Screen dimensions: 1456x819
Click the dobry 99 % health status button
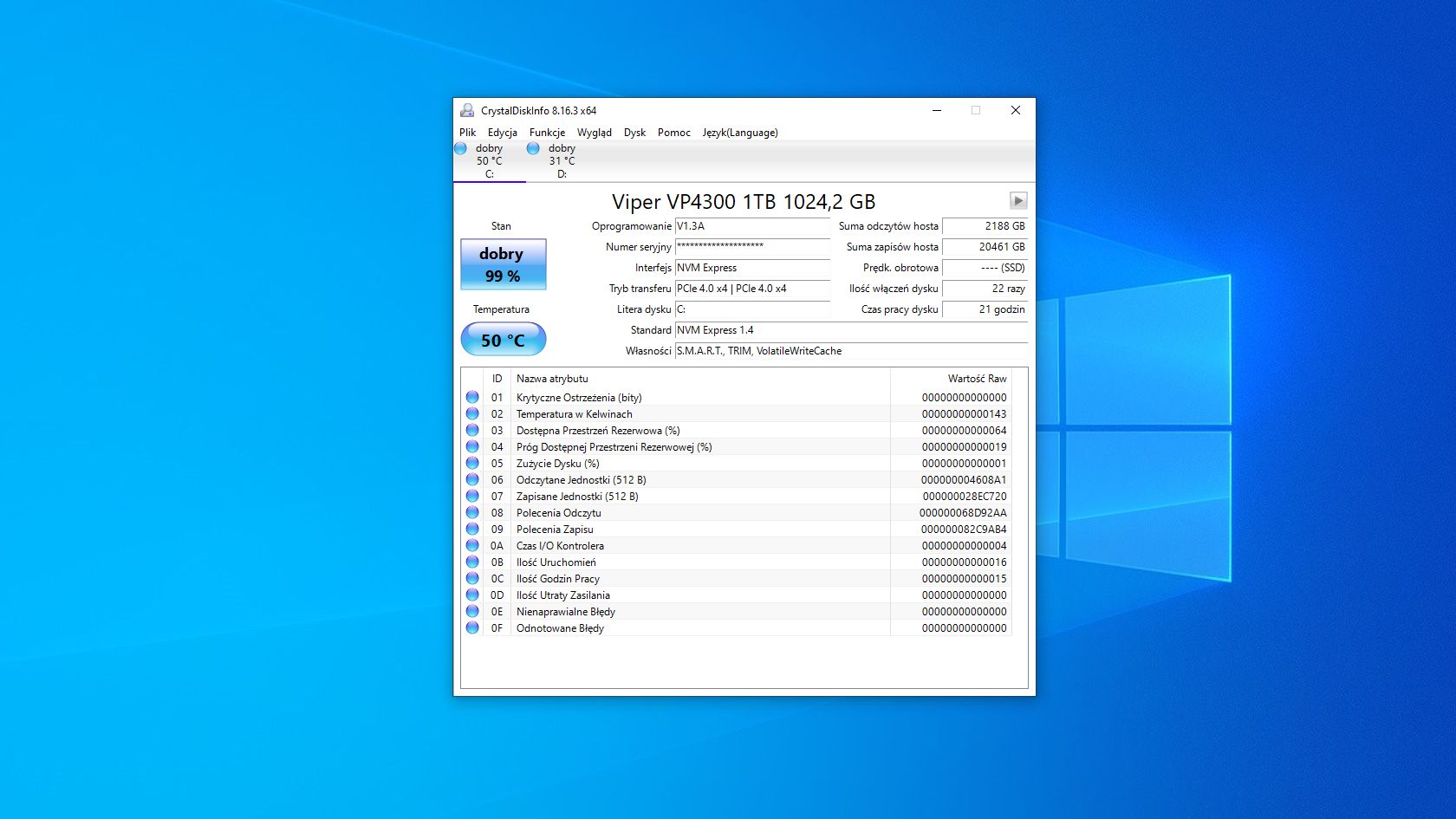503,264
